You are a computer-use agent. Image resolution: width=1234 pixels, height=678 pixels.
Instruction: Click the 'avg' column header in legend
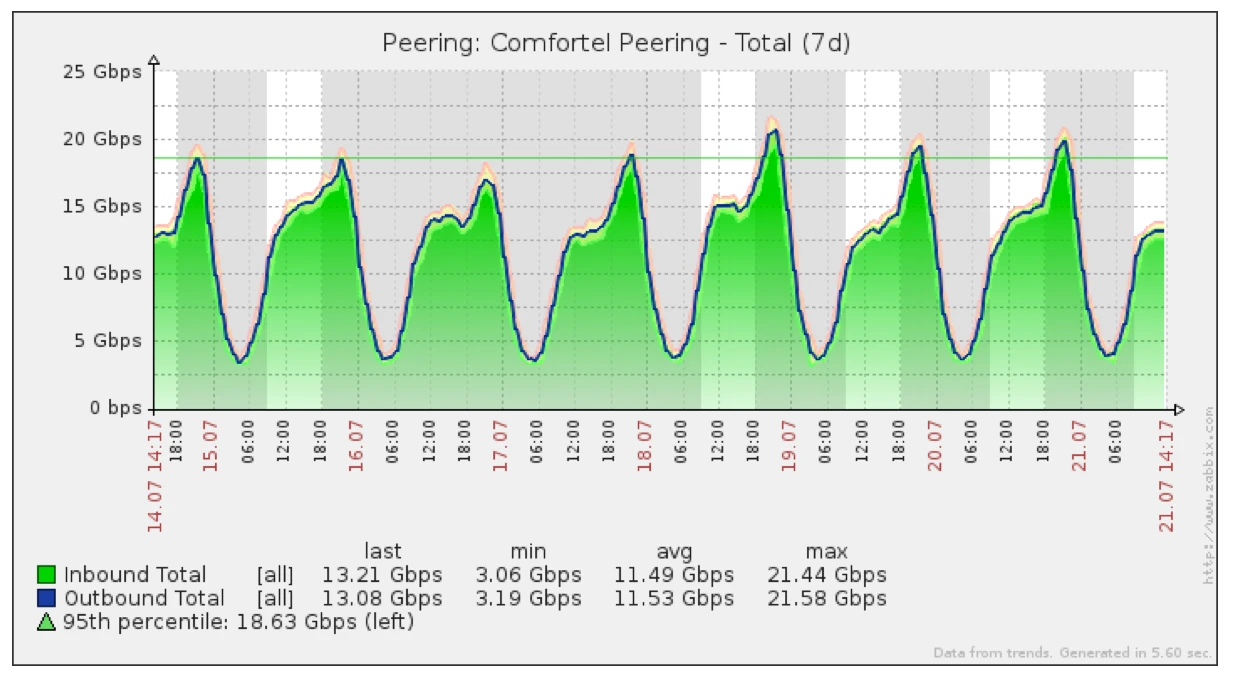point(673,551)
